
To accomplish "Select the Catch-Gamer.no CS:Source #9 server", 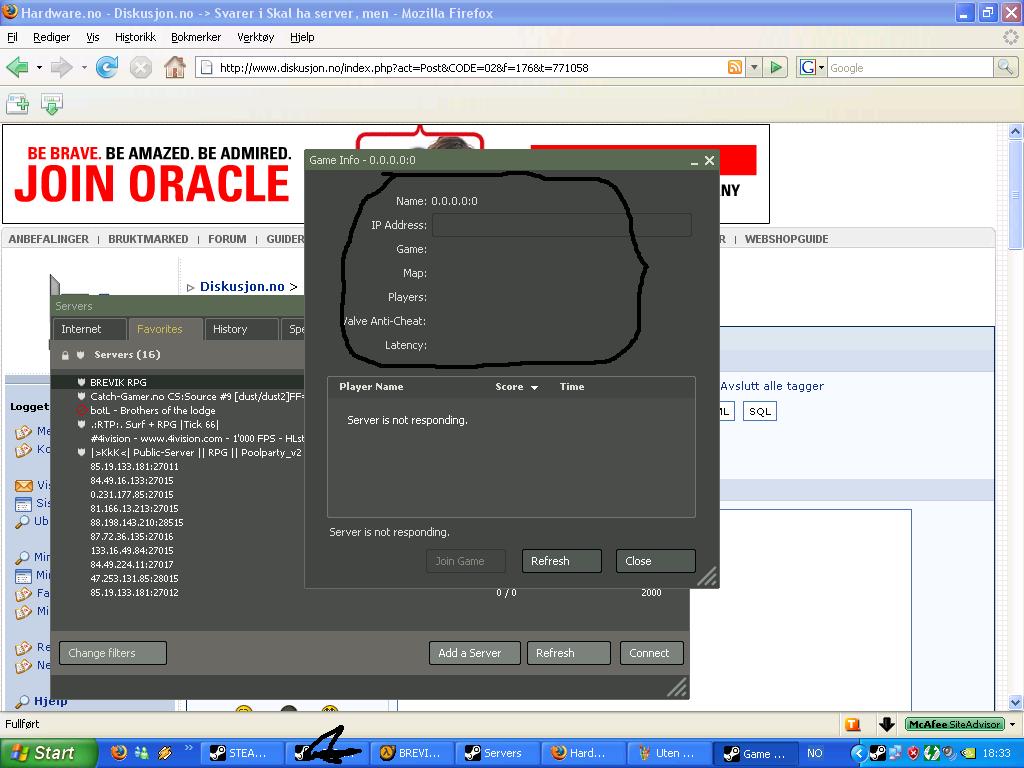I will pos(197,396).
